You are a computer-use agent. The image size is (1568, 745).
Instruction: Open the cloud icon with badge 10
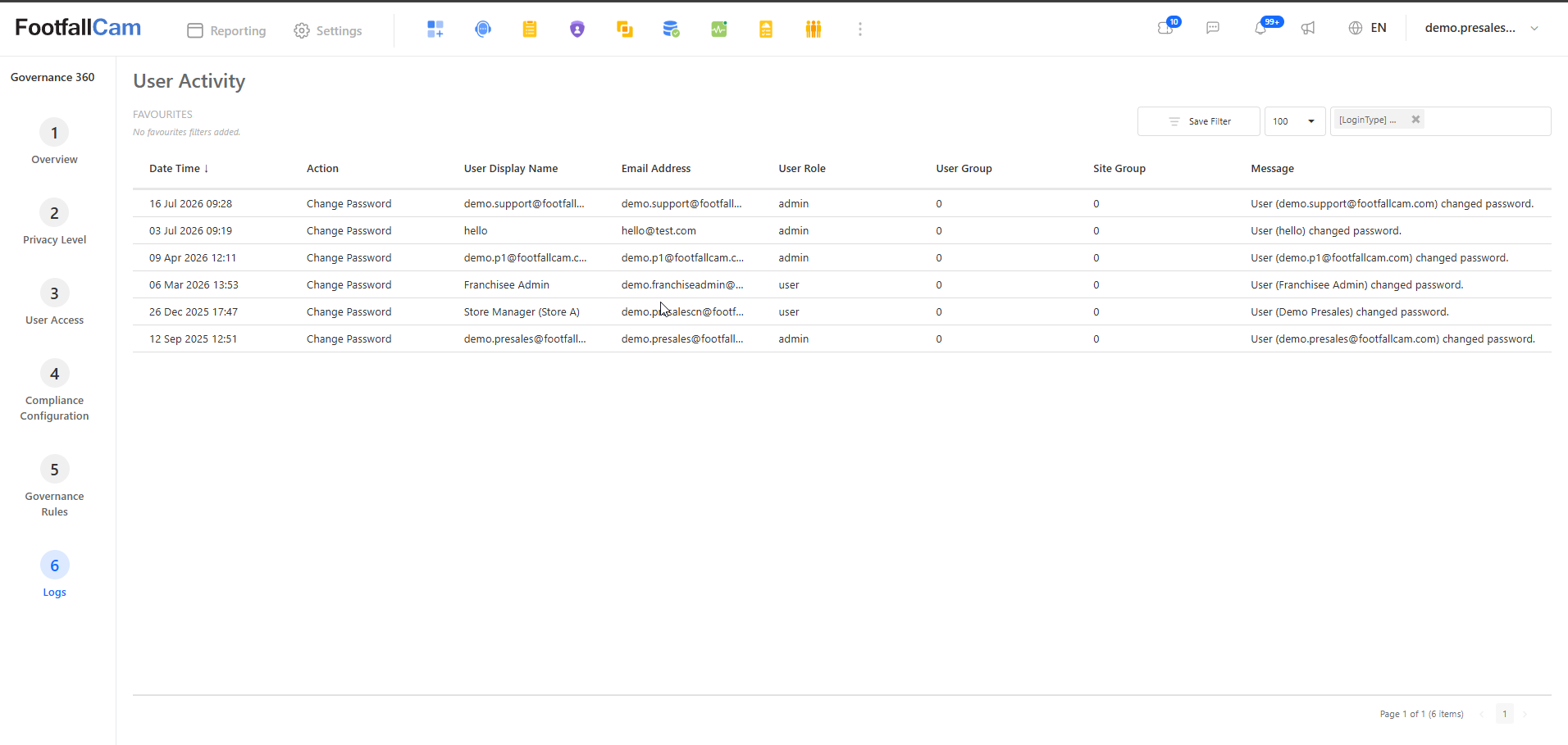[x=1166, y=28]
